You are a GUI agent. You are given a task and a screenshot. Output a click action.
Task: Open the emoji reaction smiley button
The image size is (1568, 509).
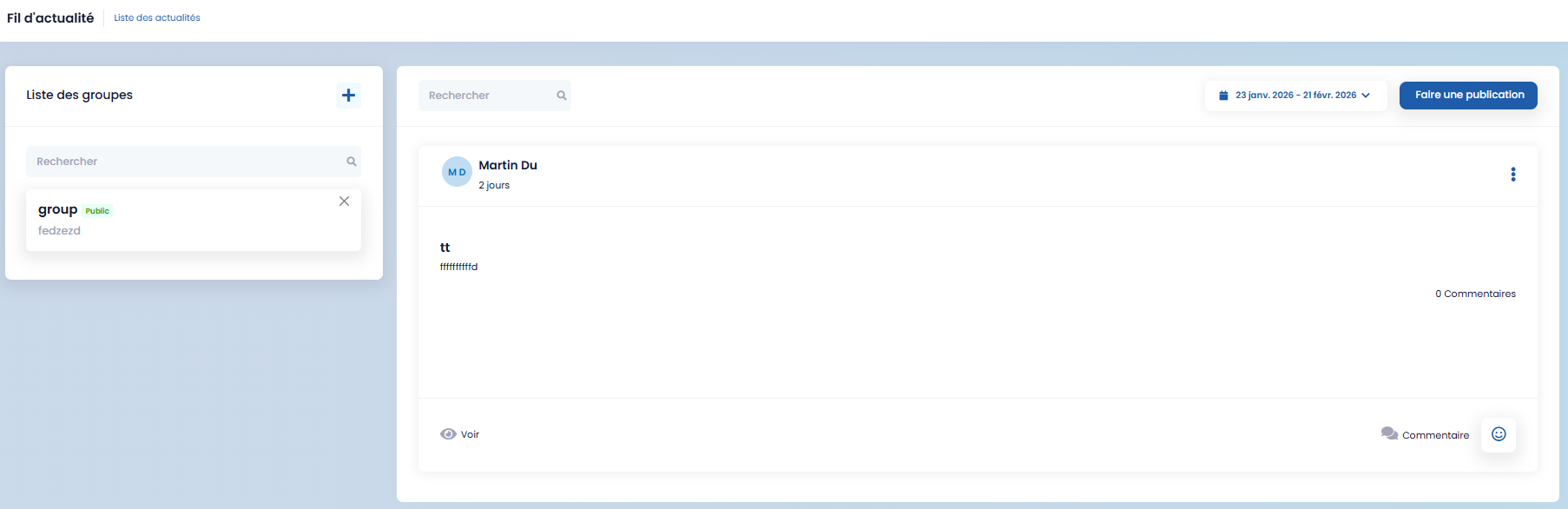[x=1499, y=434]
